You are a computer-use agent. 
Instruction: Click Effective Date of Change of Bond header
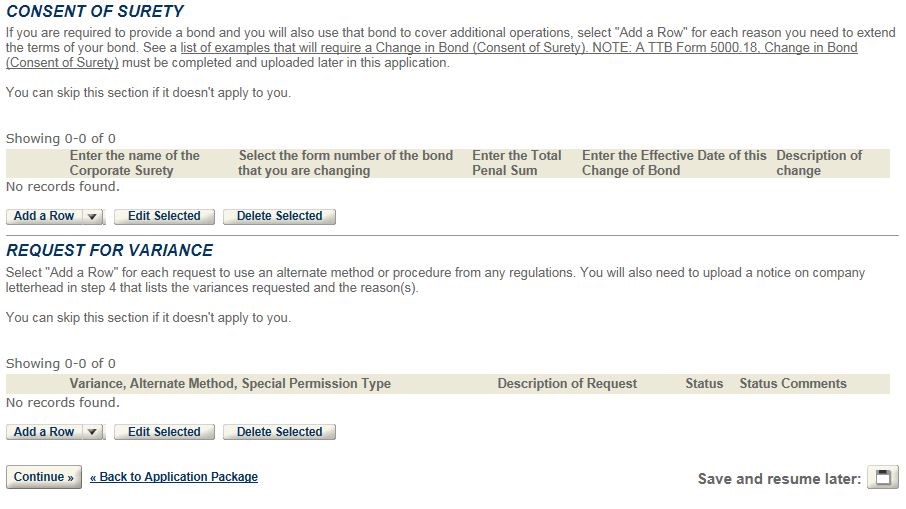pos(674,163)
